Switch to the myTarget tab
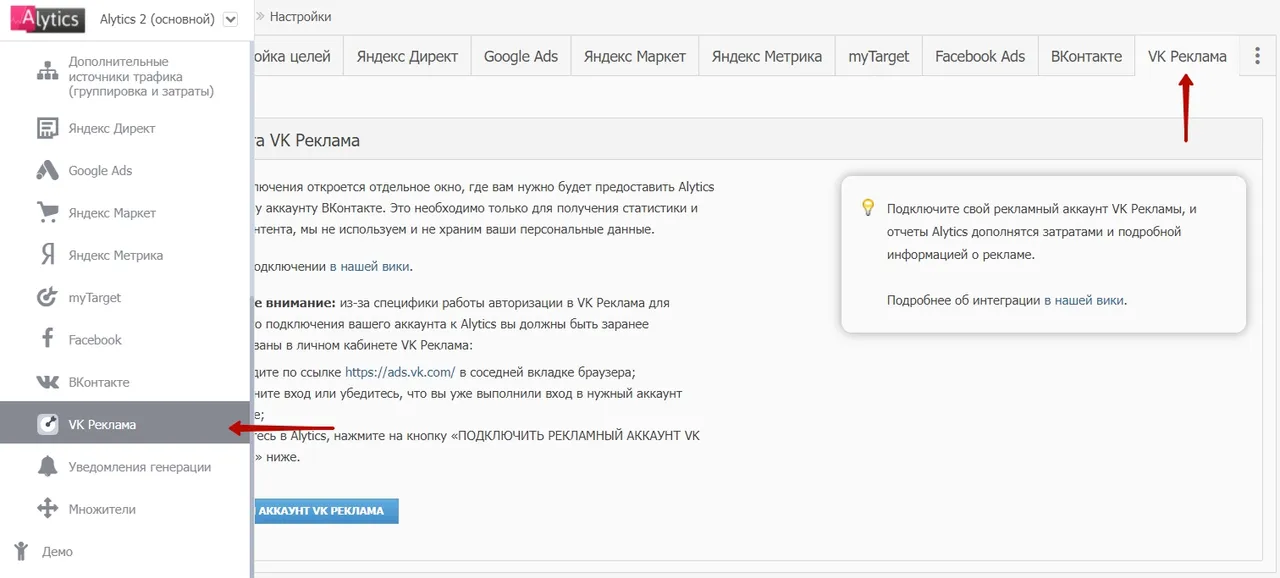Viewport: 1280px width, 578px height. [x=879, y=56]
